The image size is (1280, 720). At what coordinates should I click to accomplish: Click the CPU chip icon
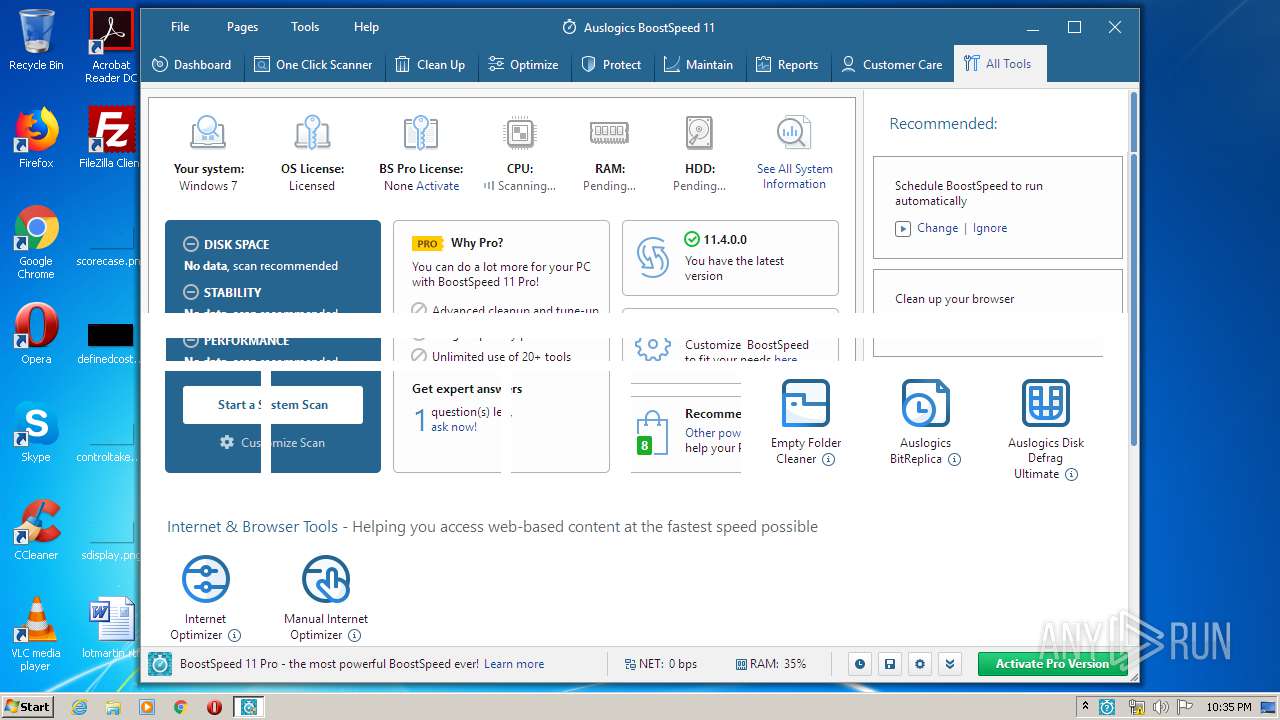pos(519,133)
